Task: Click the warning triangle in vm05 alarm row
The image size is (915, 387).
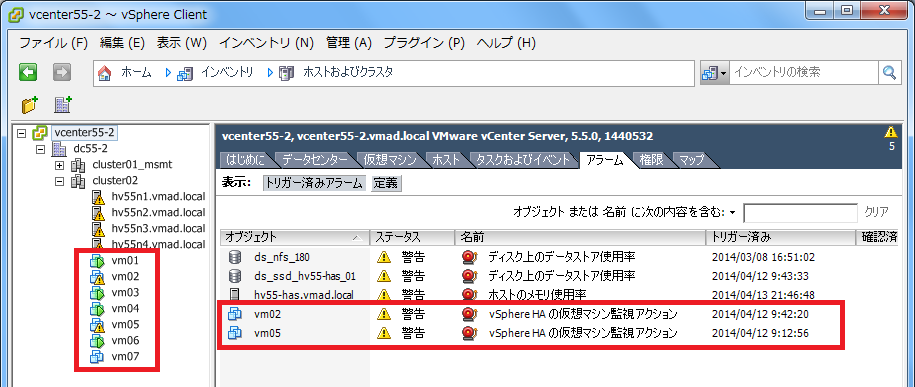Action: (383, 333)
